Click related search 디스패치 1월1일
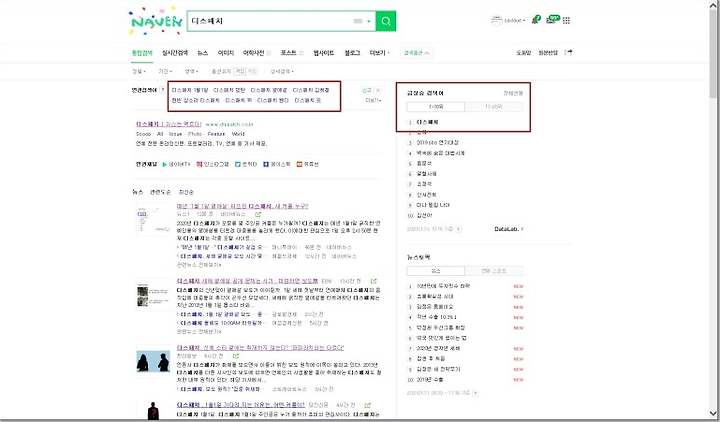Image resolution: width=720 pixels, height=422 pixels. click(190, 90)
